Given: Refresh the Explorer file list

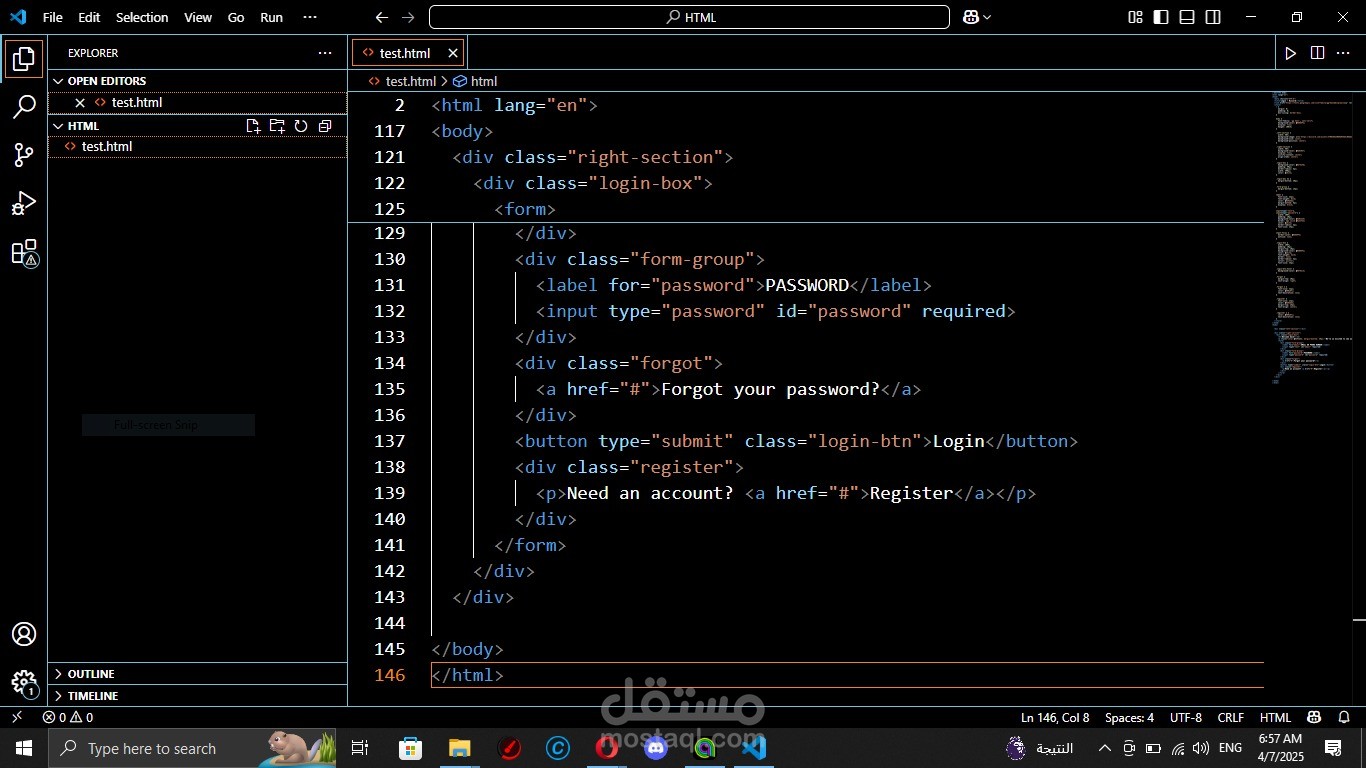Looking at the screenshot, I should point(301,126).
